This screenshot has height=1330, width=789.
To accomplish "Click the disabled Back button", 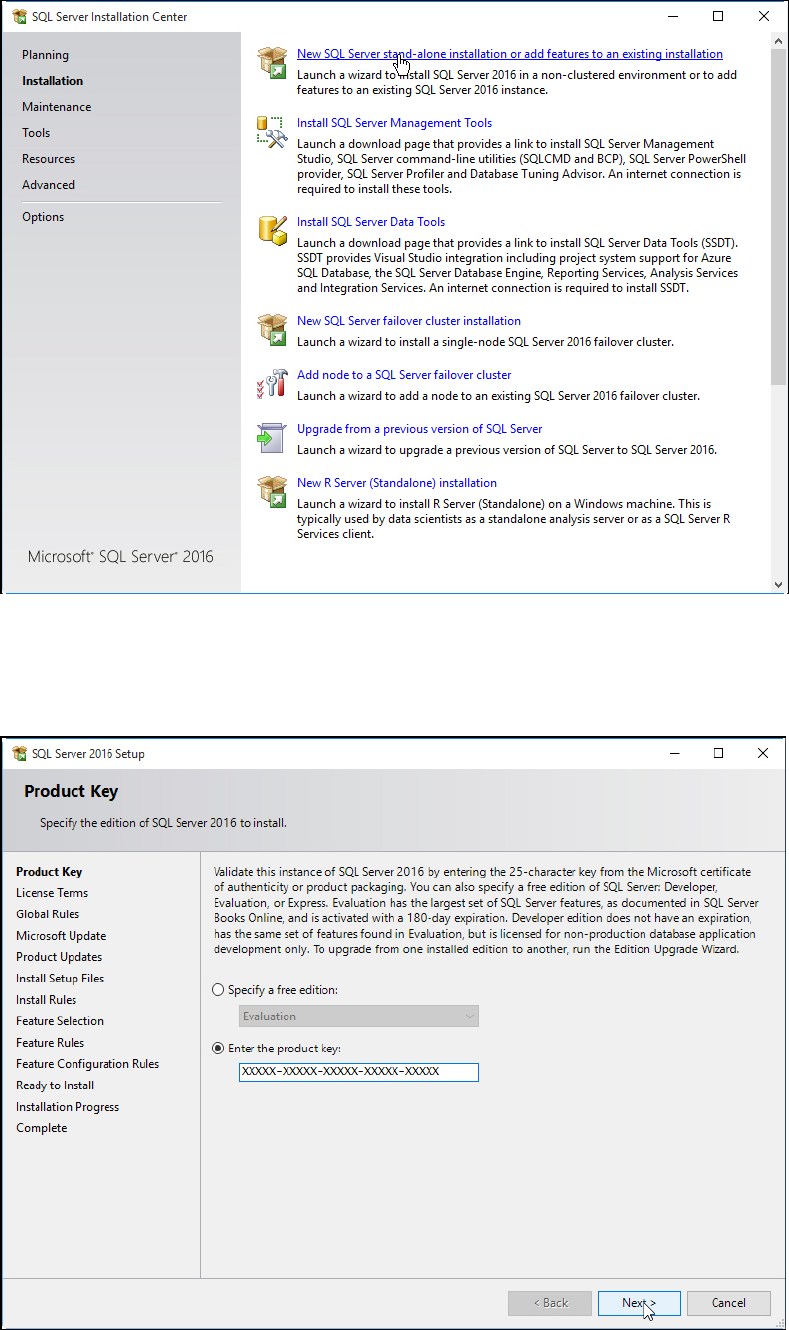I will (x=550, y=1303).
